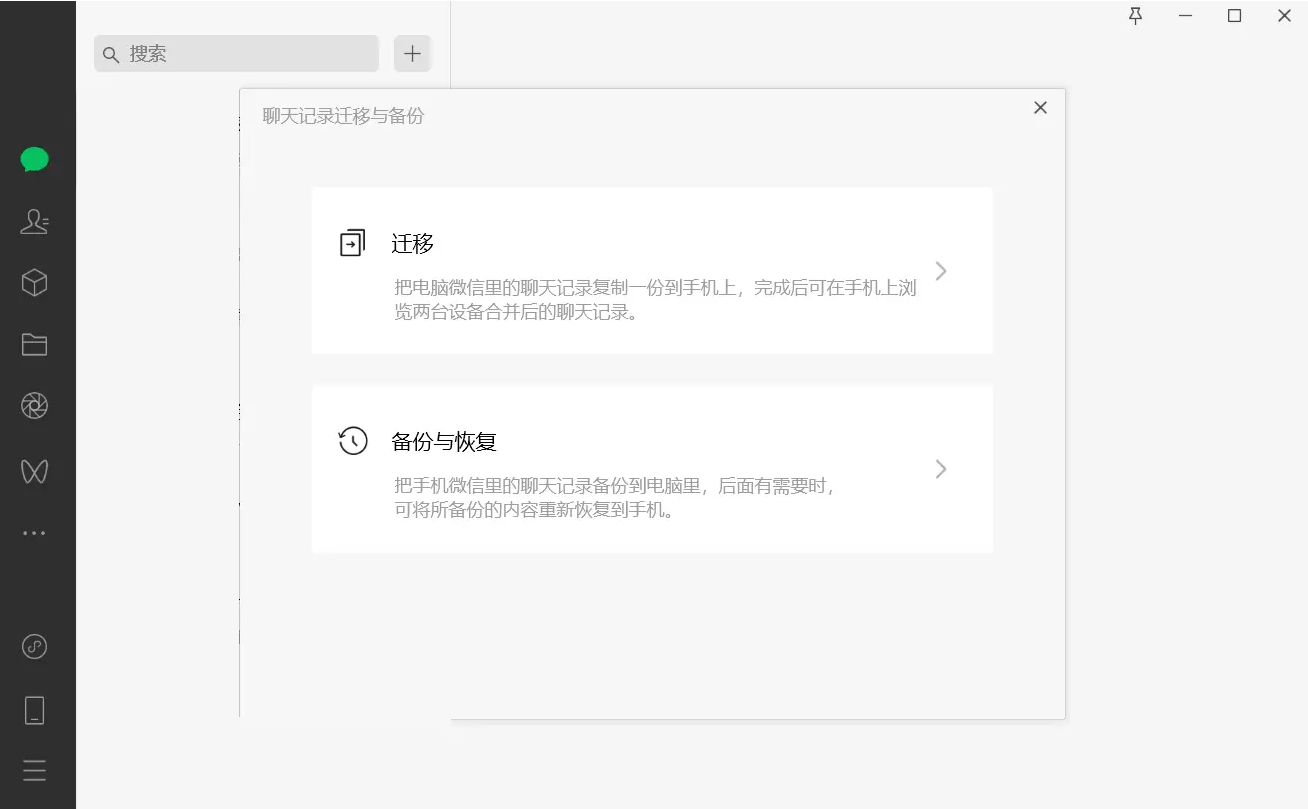Open the Channels (视频号) feed

[34, 470]
